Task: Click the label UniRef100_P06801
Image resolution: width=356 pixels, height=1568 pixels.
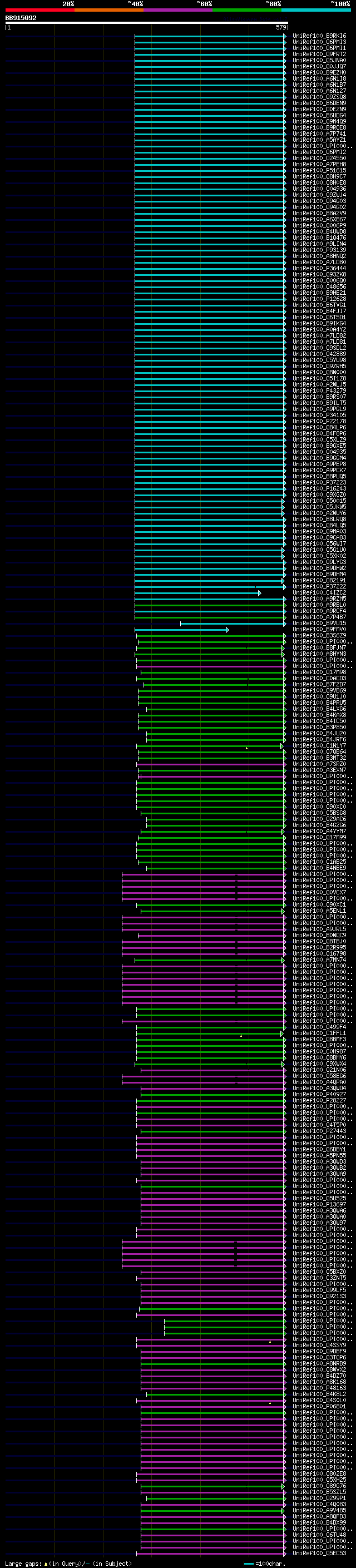Action: [x=319, y=1407]
